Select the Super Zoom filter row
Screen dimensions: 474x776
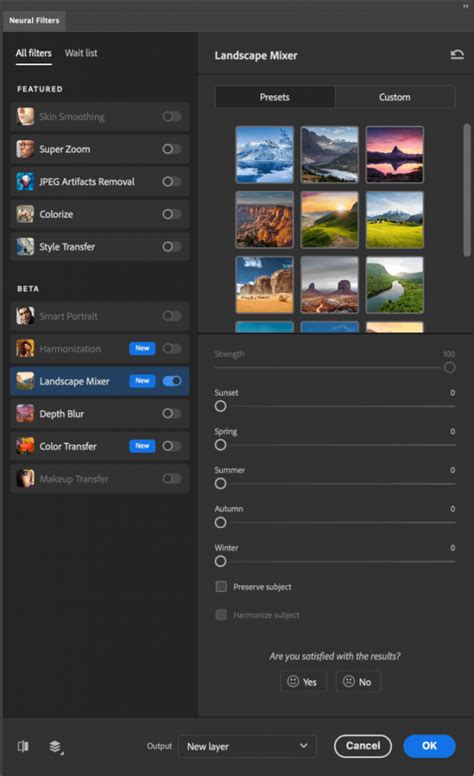coord(99,149)
